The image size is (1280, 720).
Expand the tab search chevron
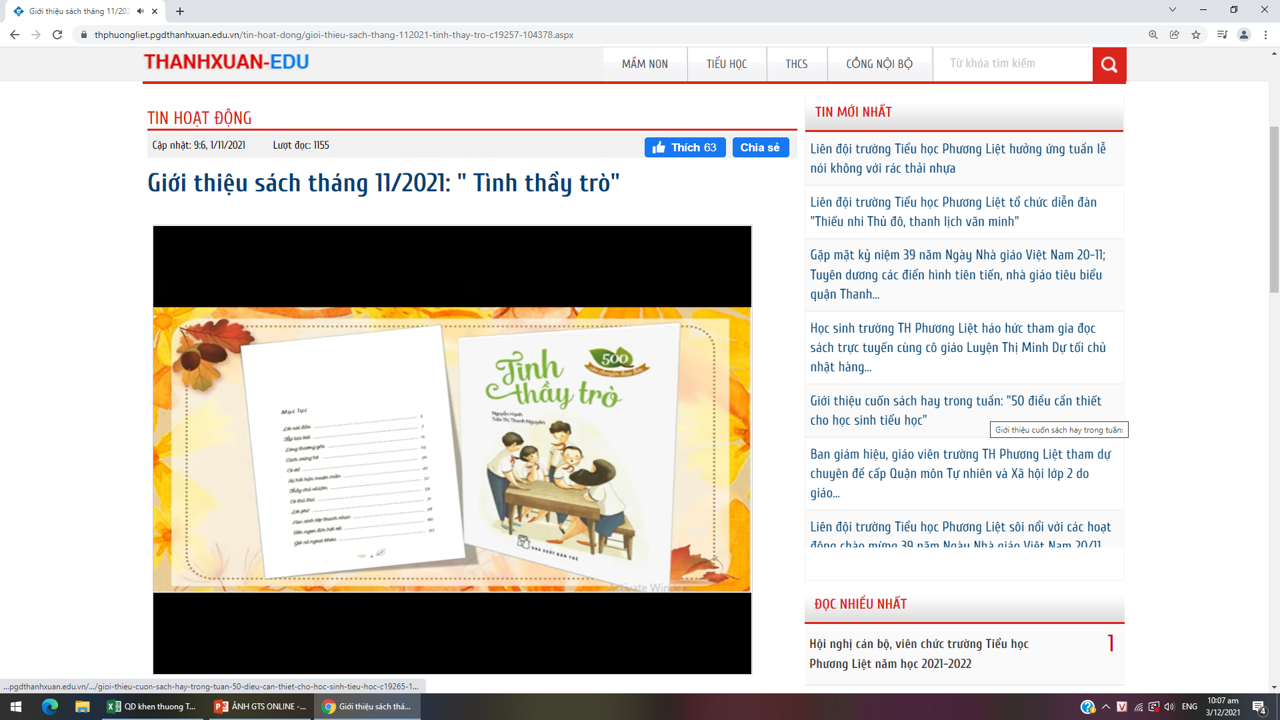1172,10
